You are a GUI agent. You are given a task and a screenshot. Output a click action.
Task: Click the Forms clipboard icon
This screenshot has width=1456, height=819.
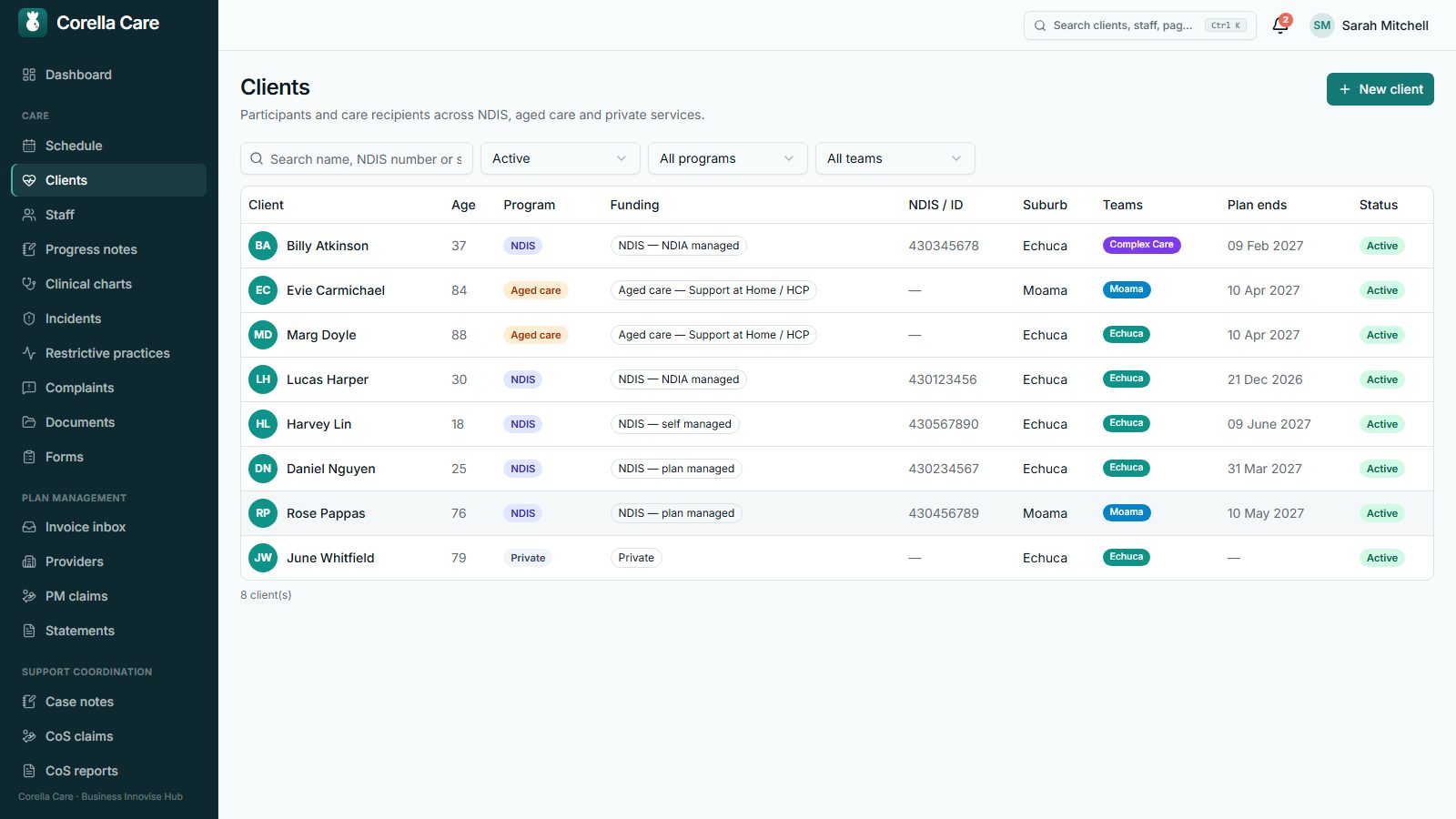[x=29, y=457]
